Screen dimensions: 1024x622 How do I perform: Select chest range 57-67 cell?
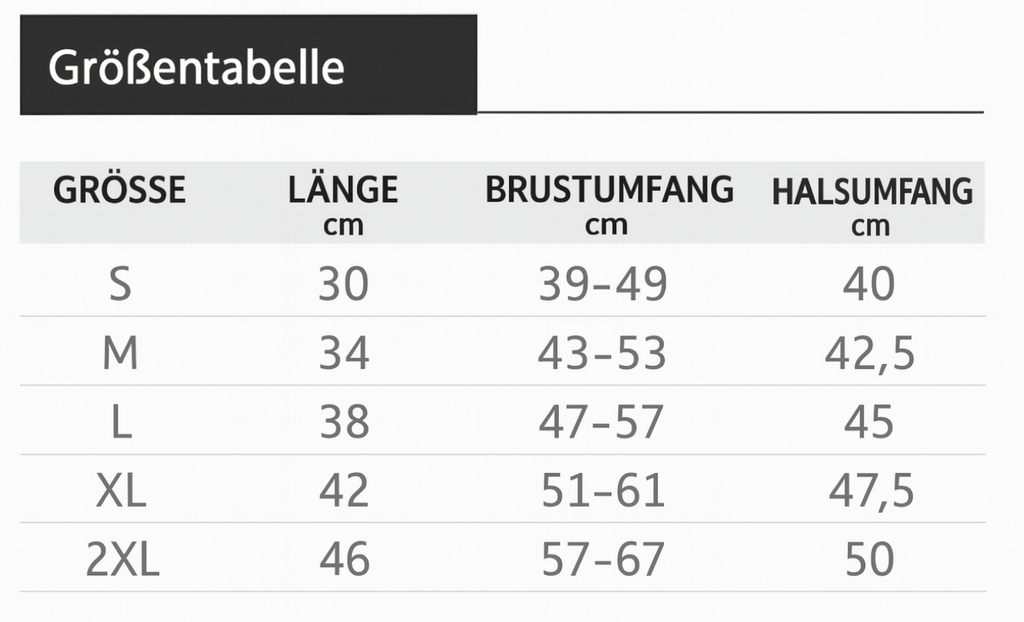tap(602, 560)
